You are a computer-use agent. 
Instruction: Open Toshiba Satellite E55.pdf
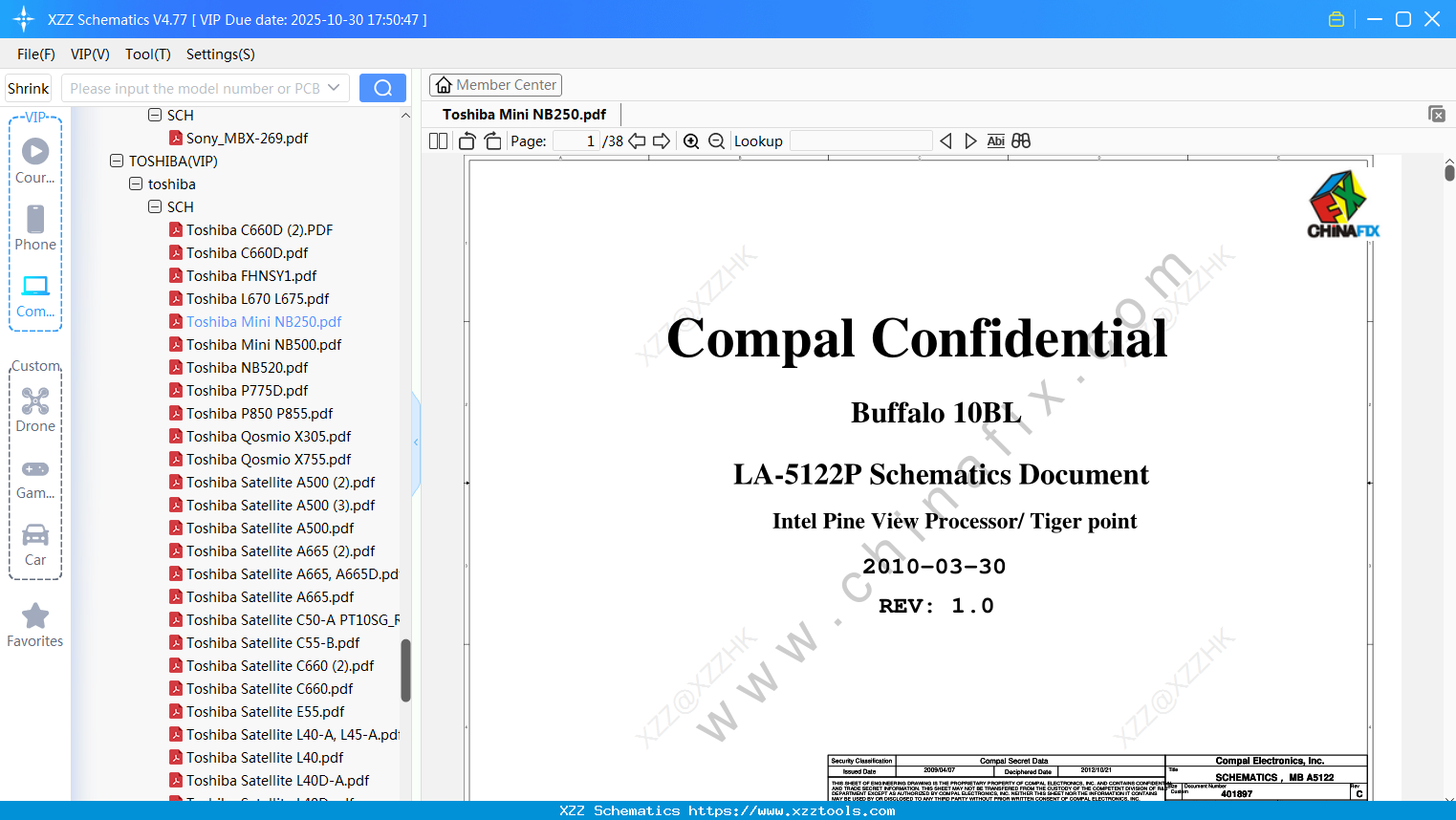266,712
